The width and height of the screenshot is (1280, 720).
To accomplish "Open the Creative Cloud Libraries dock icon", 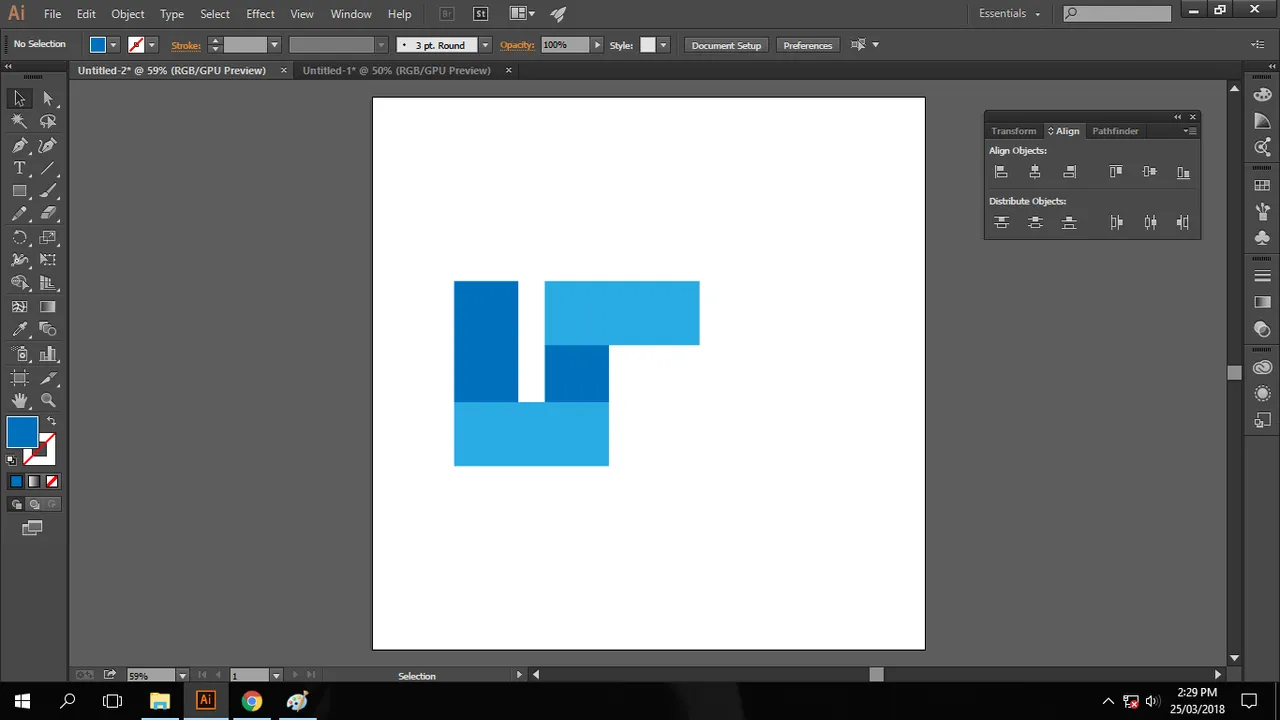I will pyautogui.click(x=1262, y=368).
